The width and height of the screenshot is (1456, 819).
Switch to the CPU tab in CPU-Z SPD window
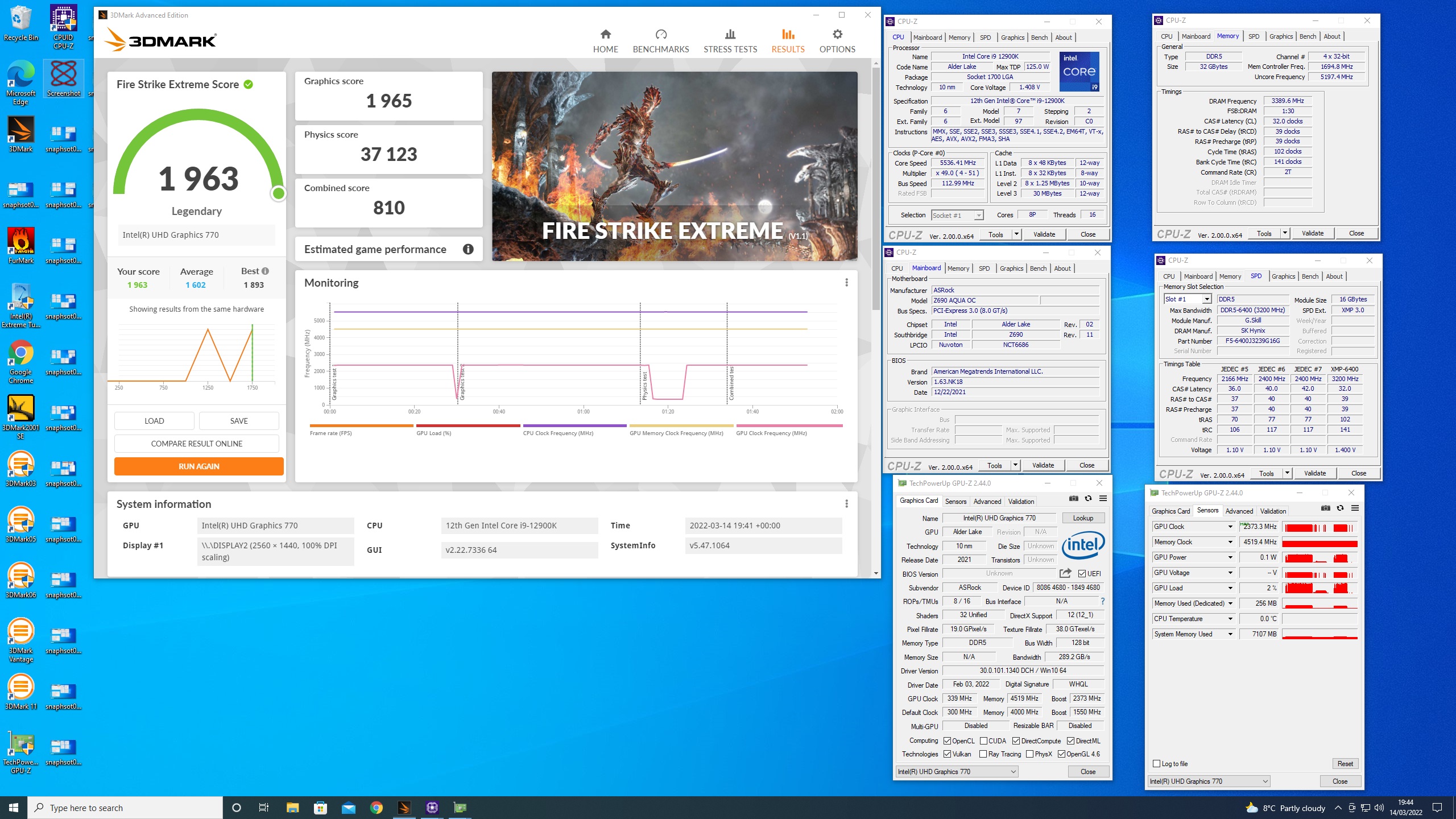click(1169, 276)
